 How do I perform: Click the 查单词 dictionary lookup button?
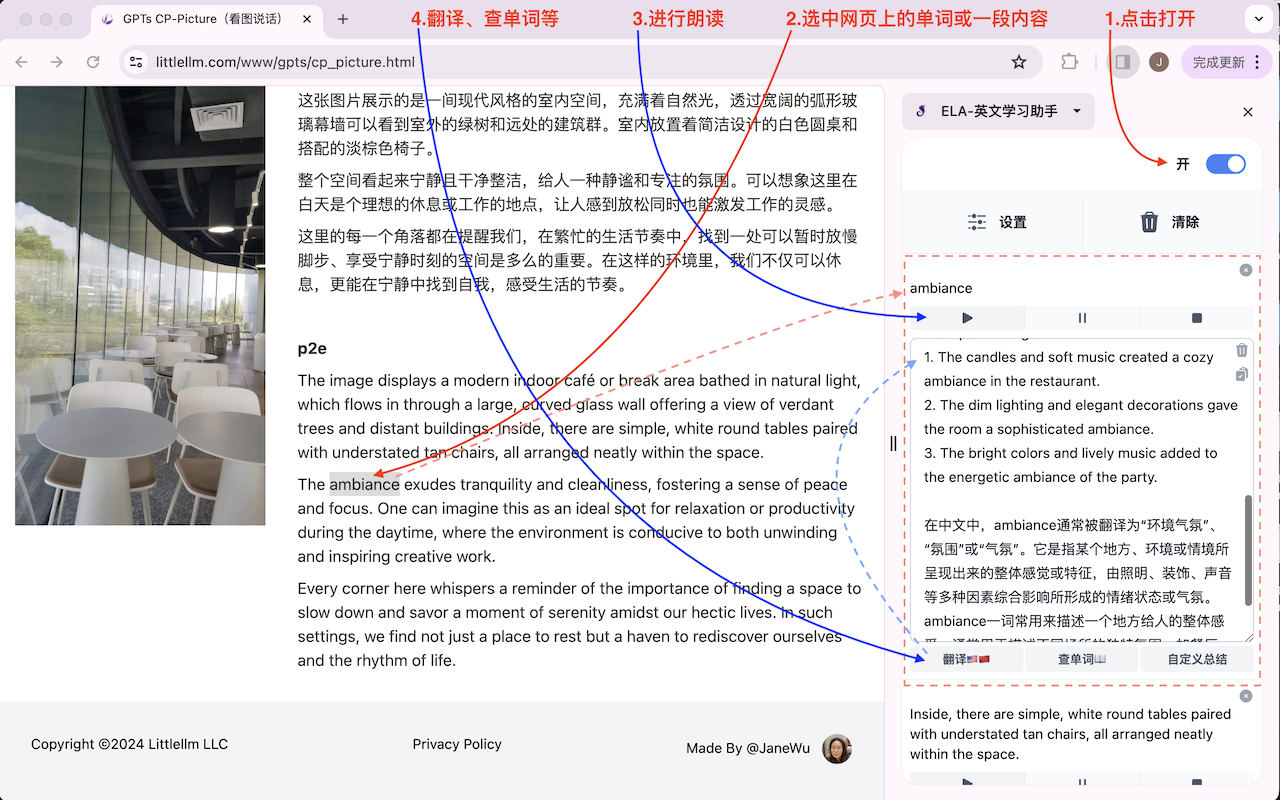click(1081, 659)
